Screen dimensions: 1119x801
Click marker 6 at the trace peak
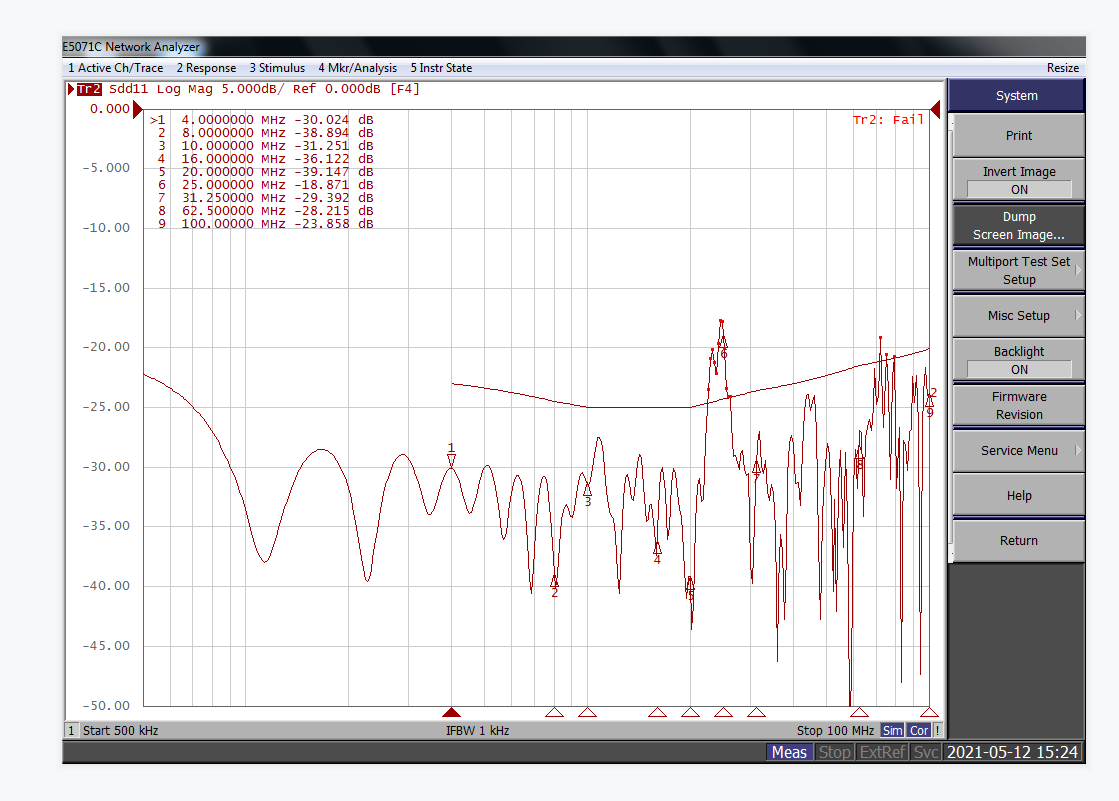point(722,345)
